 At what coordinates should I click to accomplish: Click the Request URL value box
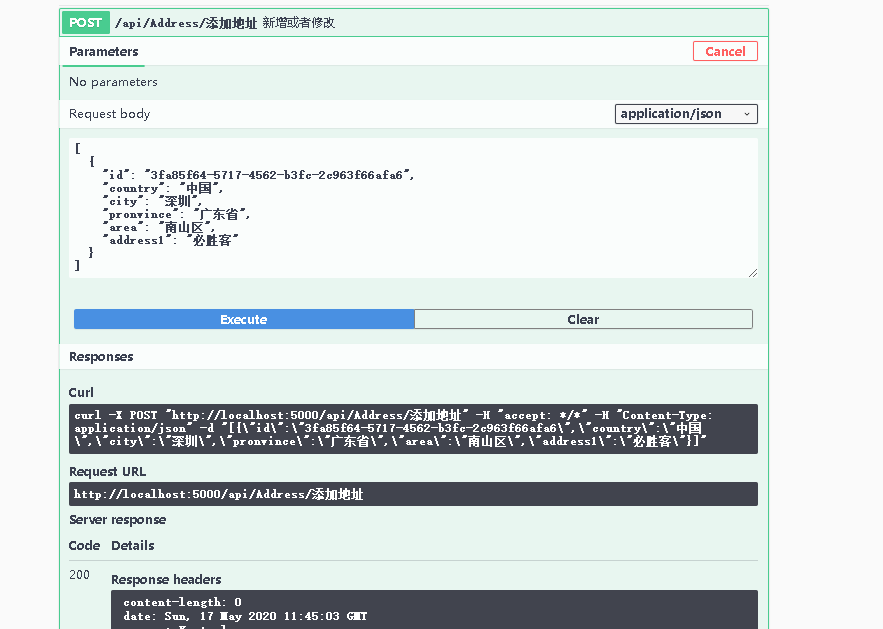(x=413, y=494)
